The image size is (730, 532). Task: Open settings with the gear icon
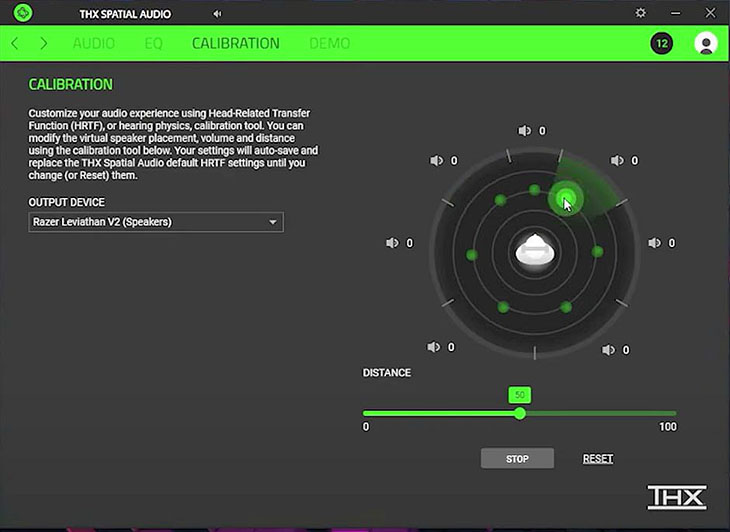(641, 13)
